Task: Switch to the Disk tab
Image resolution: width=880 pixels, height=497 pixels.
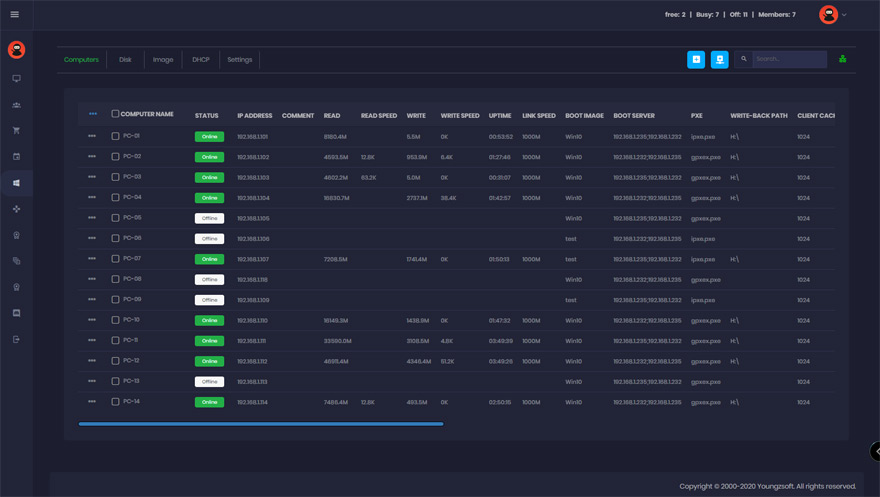Action: [x=125, y=60]
